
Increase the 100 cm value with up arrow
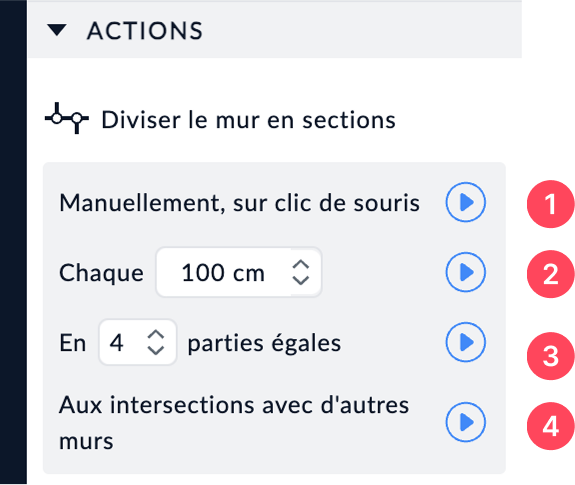coord(301,265)
